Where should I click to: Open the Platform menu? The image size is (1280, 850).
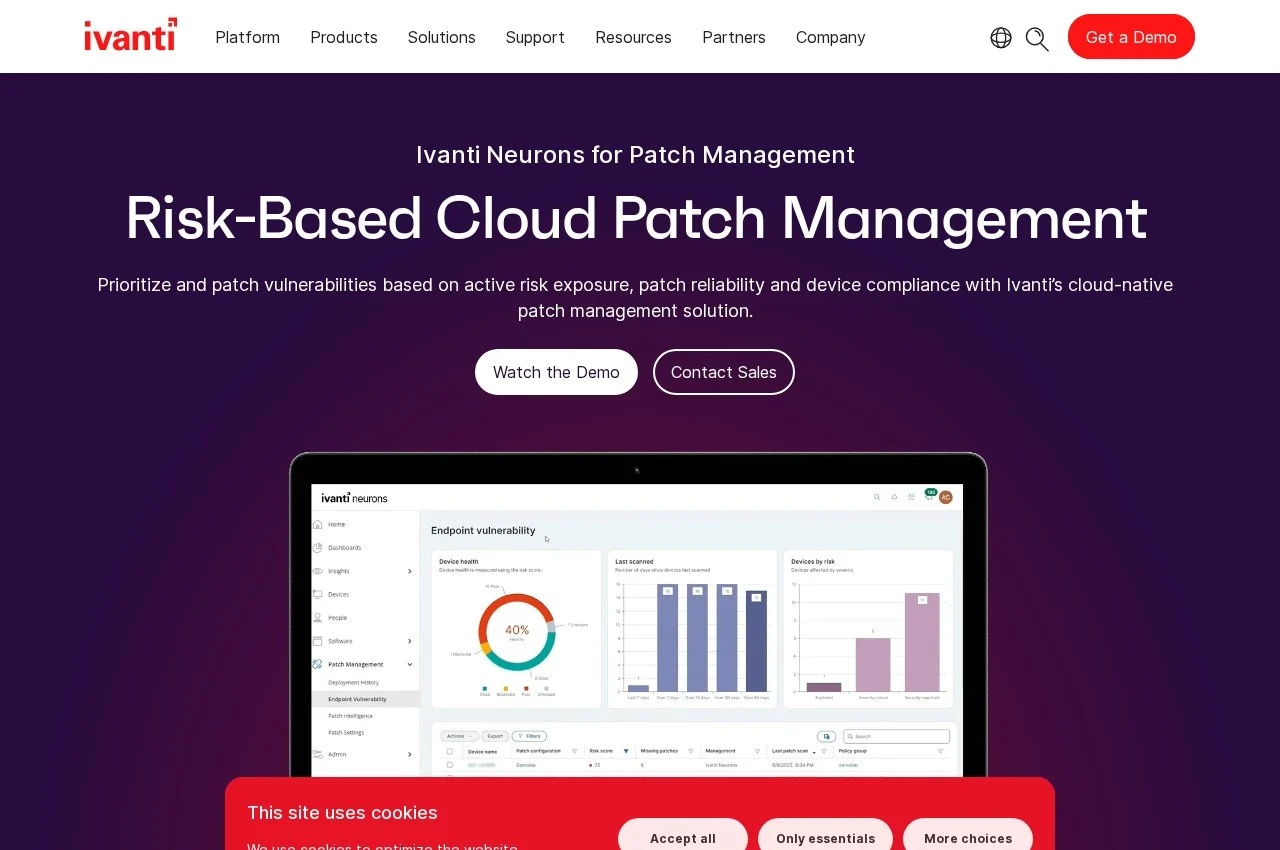248,37
